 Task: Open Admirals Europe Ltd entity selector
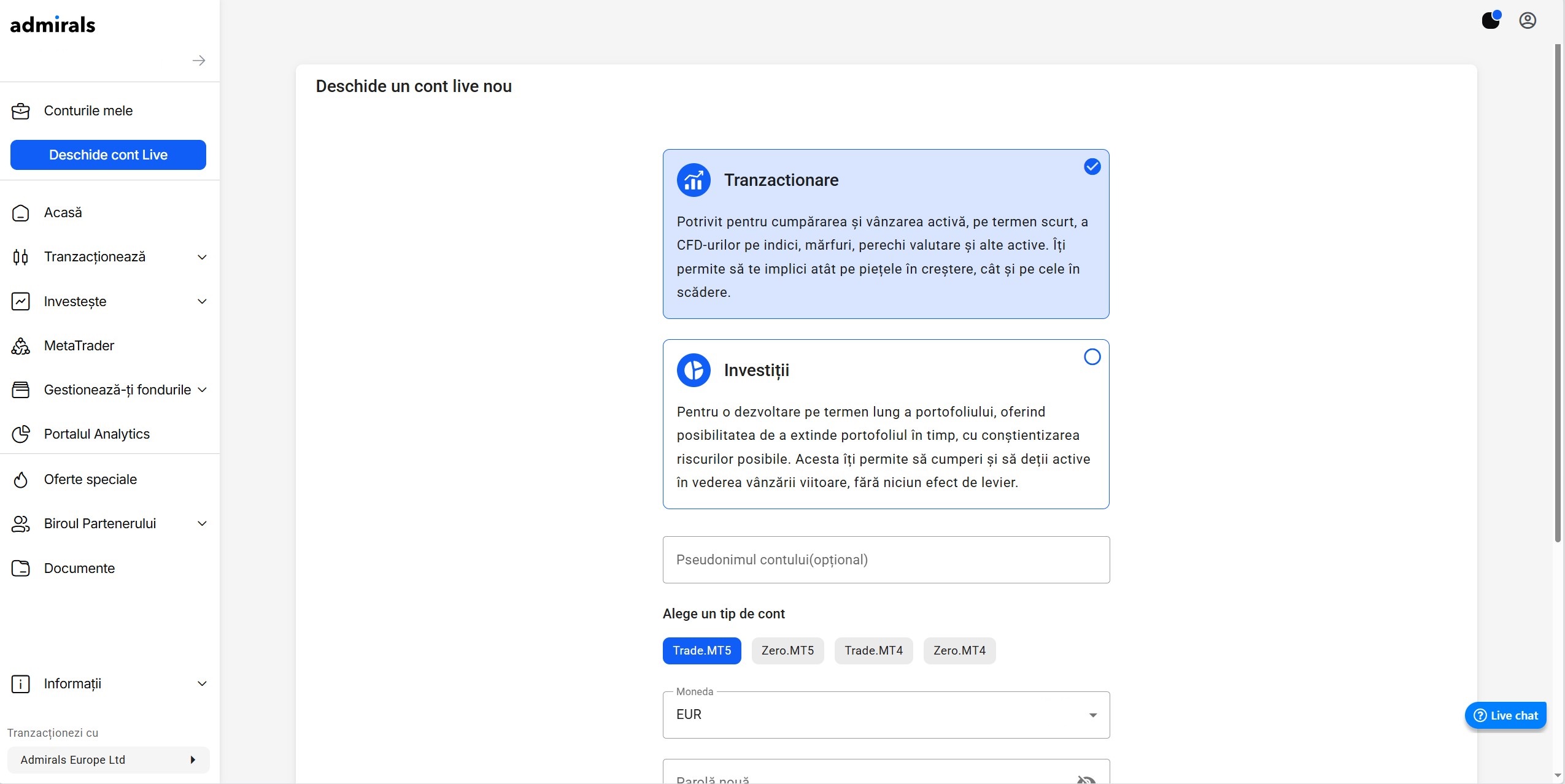tap(108, 760)
